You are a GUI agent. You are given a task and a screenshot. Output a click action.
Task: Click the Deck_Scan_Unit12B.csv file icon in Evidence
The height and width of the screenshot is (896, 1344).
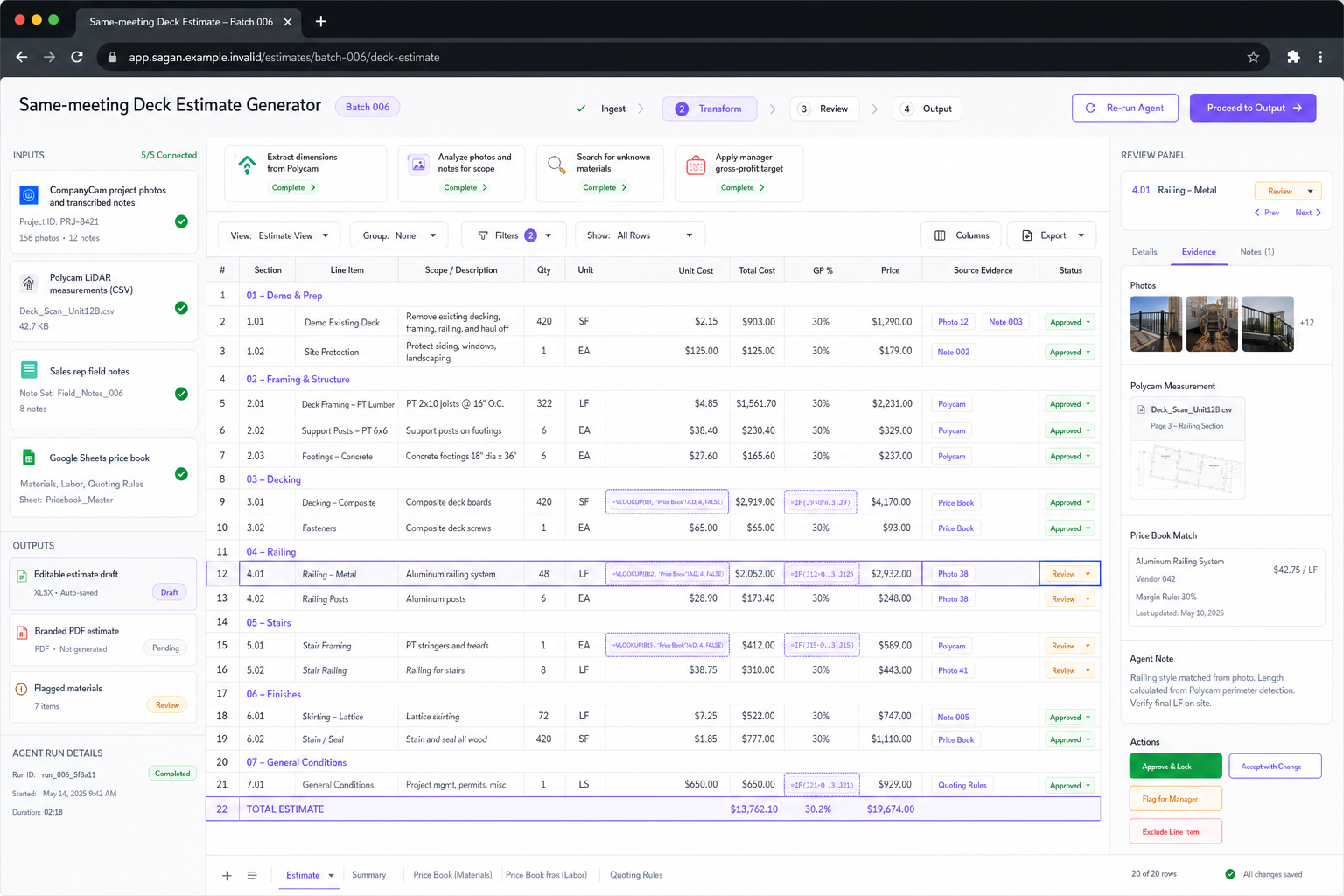pos(1141,409)
